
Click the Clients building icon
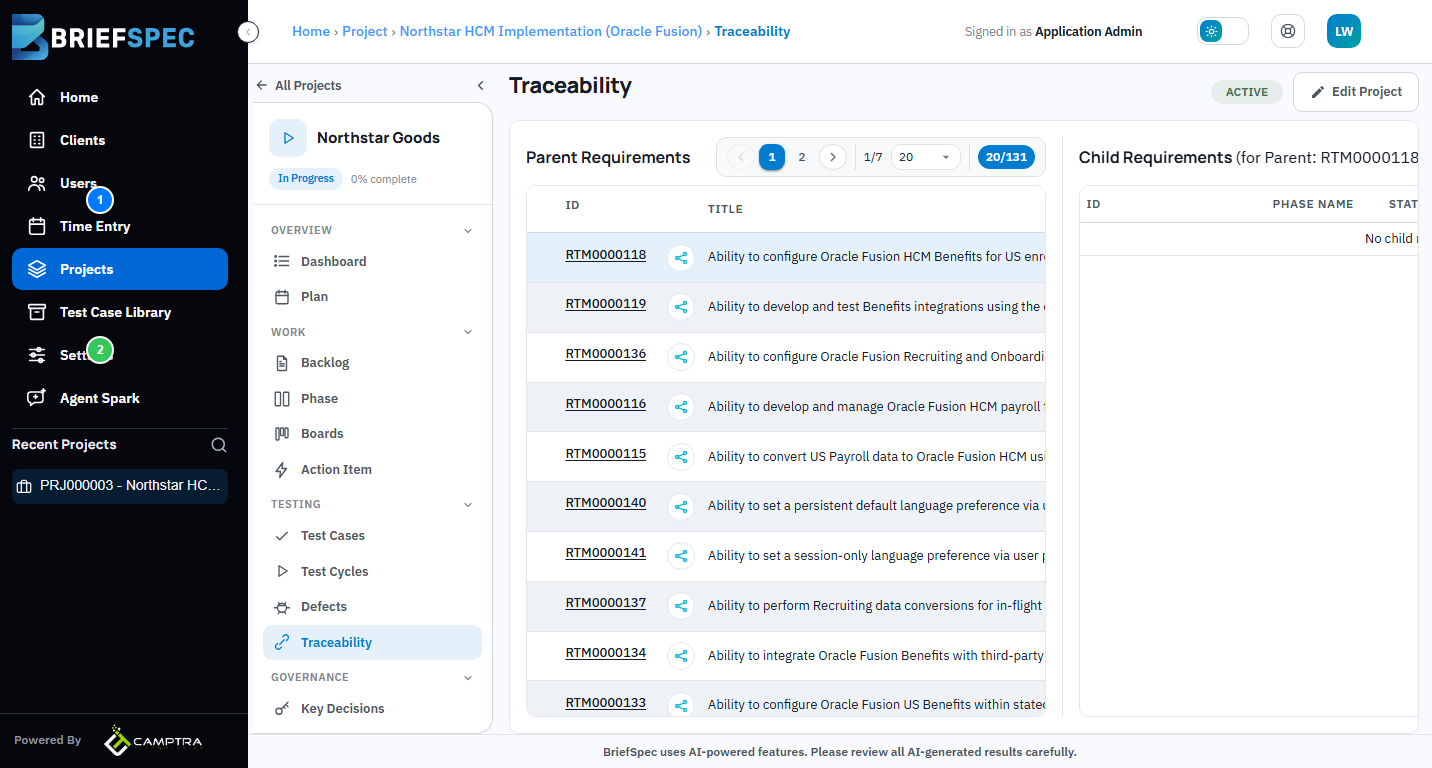tap(37, 140)
